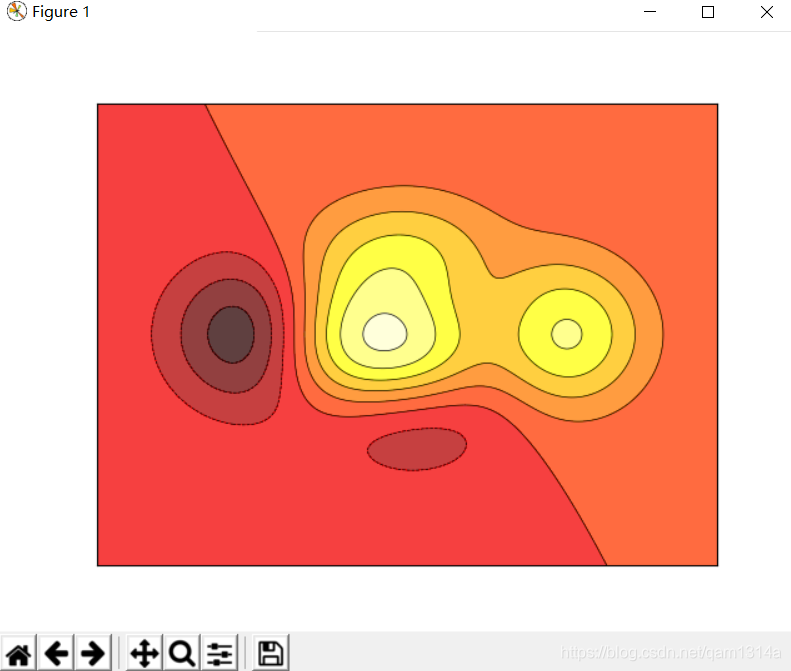Click the 'Figure 1' window title text
The height and width of the screenshot is (671, 791).
tap(61, 12)
